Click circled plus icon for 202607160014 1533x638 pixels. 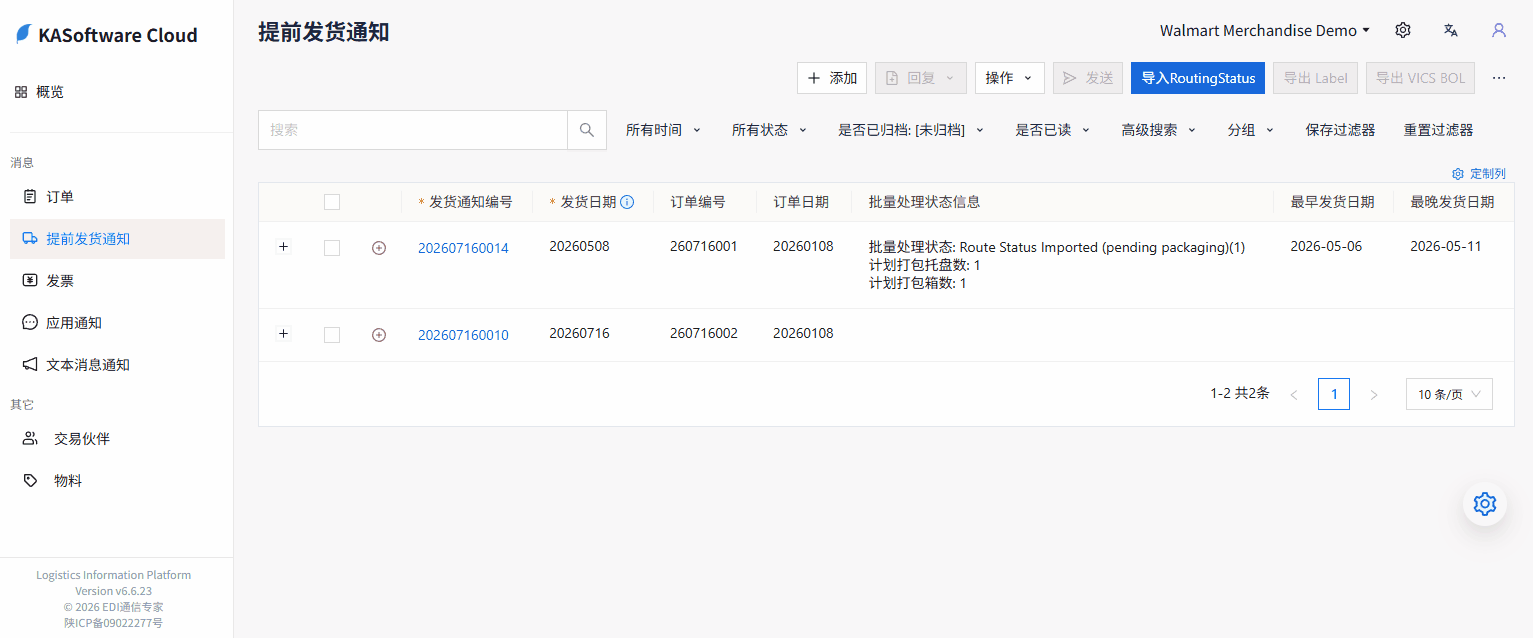[379, 248]
